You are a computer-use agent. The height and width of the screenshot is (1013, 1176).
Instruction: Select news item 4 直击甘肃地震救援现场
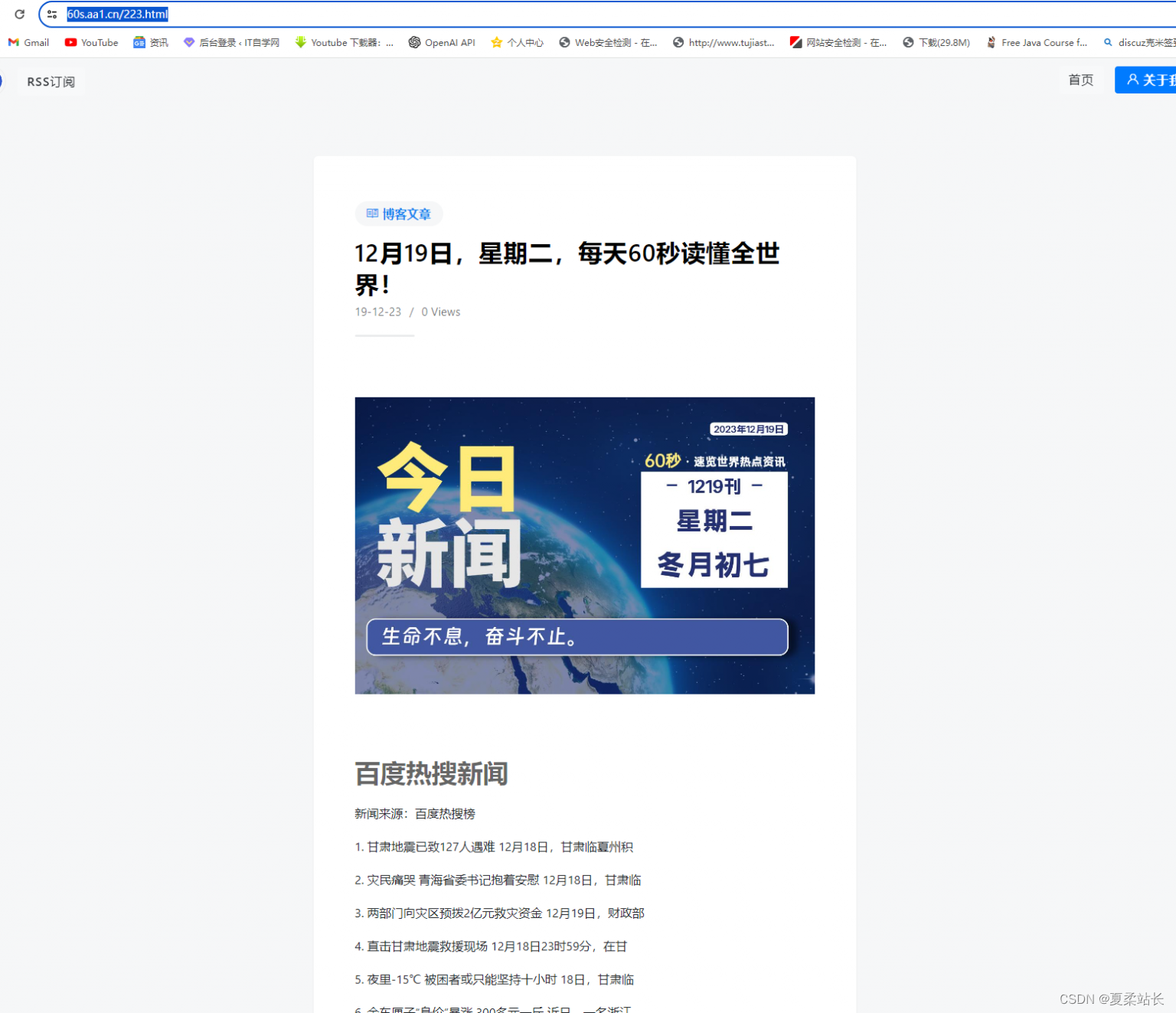tap(491, 946)
